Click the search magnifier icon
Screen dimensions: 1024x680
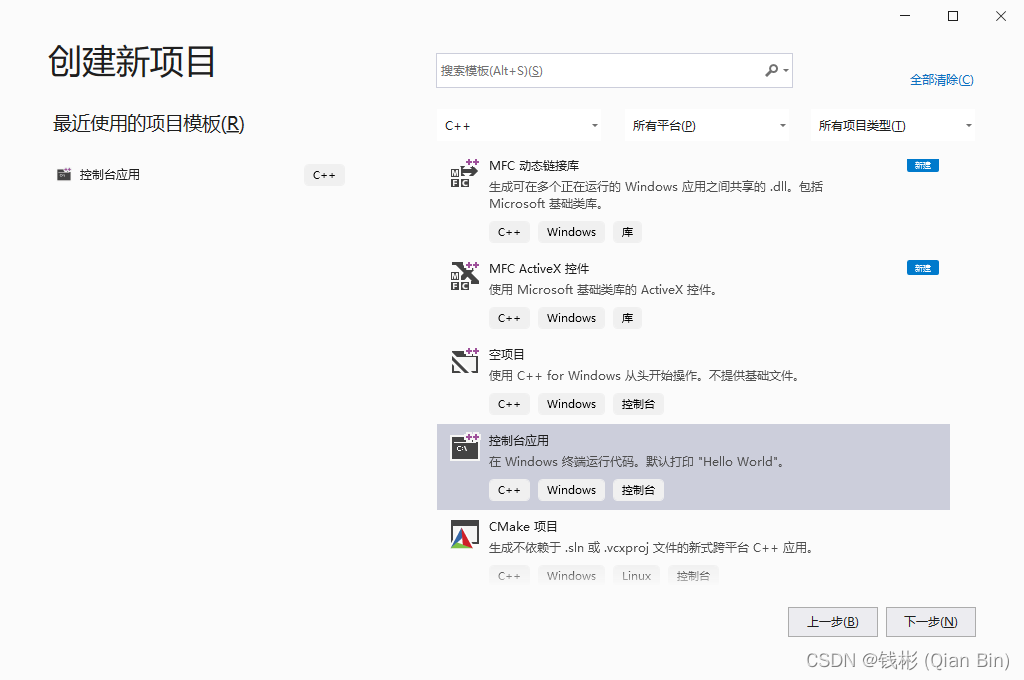coord(772,70)
